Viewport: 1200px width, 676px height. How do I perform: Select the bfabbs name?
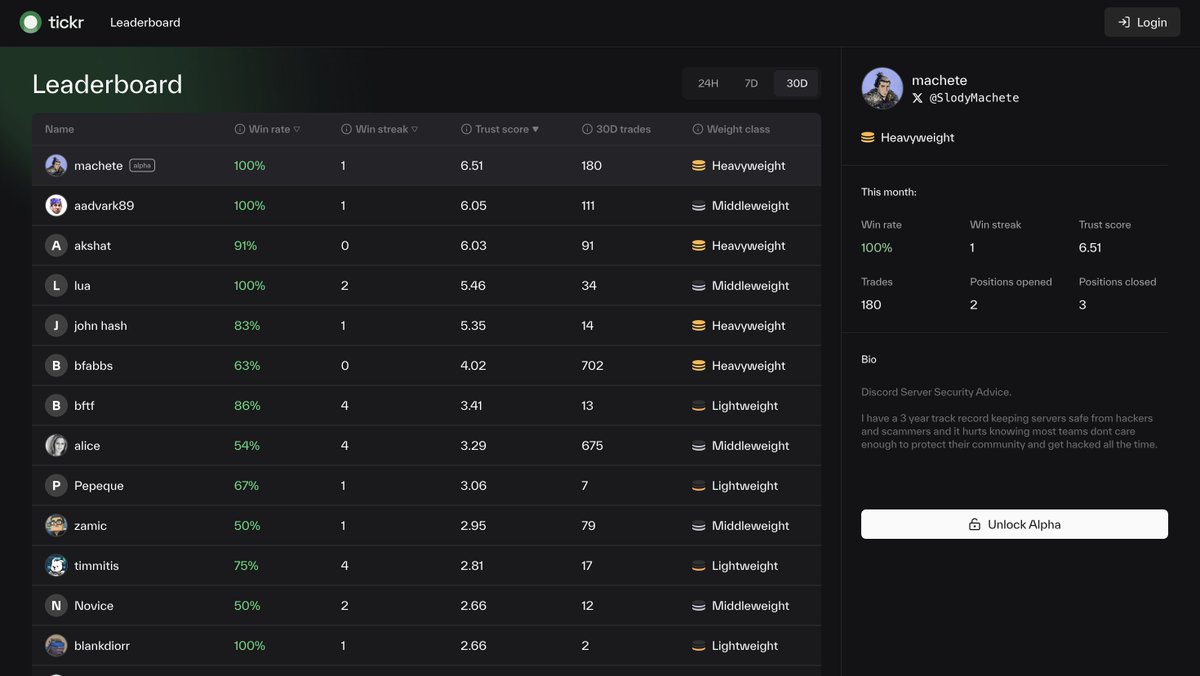click(x=93, y=366)
